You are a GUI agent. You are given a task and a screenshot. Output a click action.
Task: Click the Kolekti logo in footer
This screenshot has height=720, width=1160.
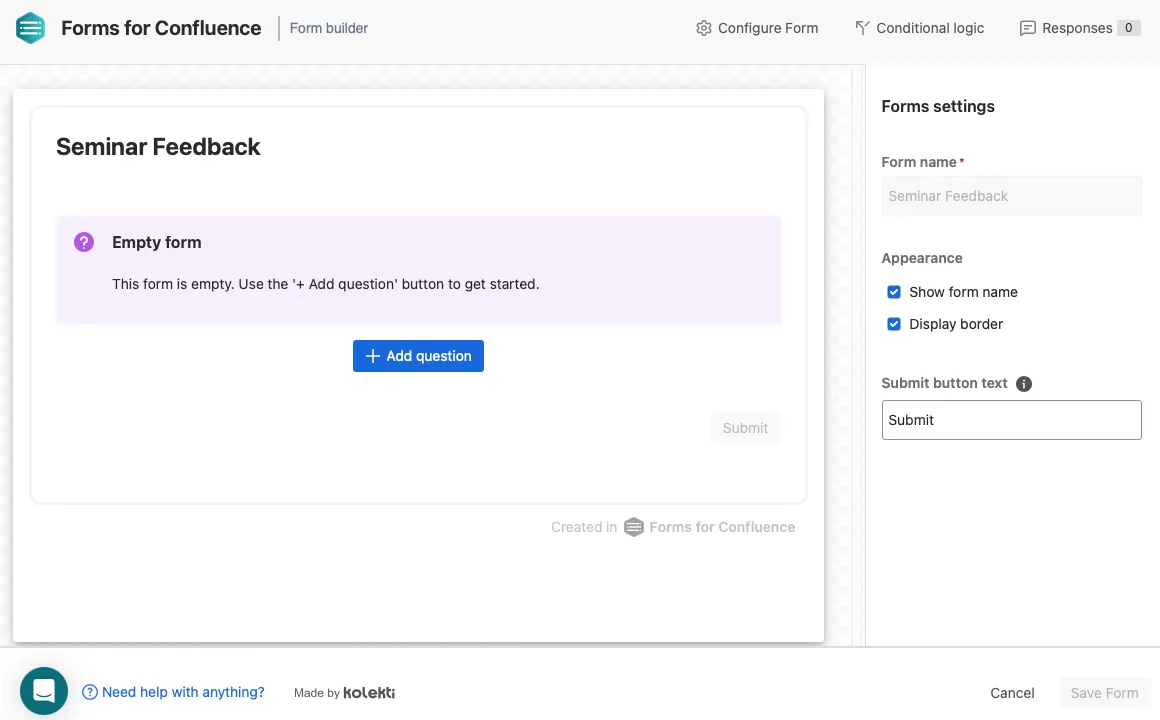[x=369, y=693]
